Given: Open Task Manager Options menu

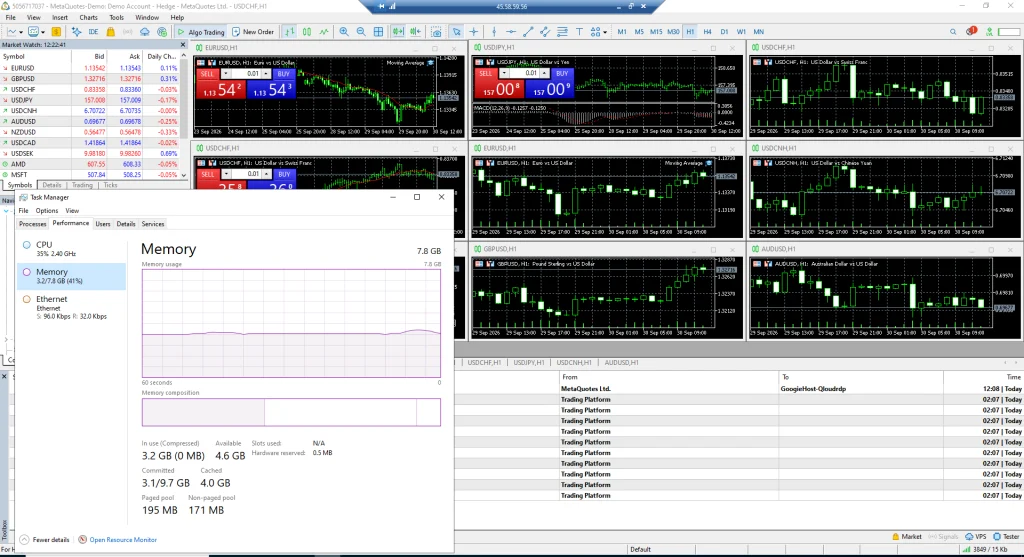Looking at the screenshot, I should click(46, 211).
